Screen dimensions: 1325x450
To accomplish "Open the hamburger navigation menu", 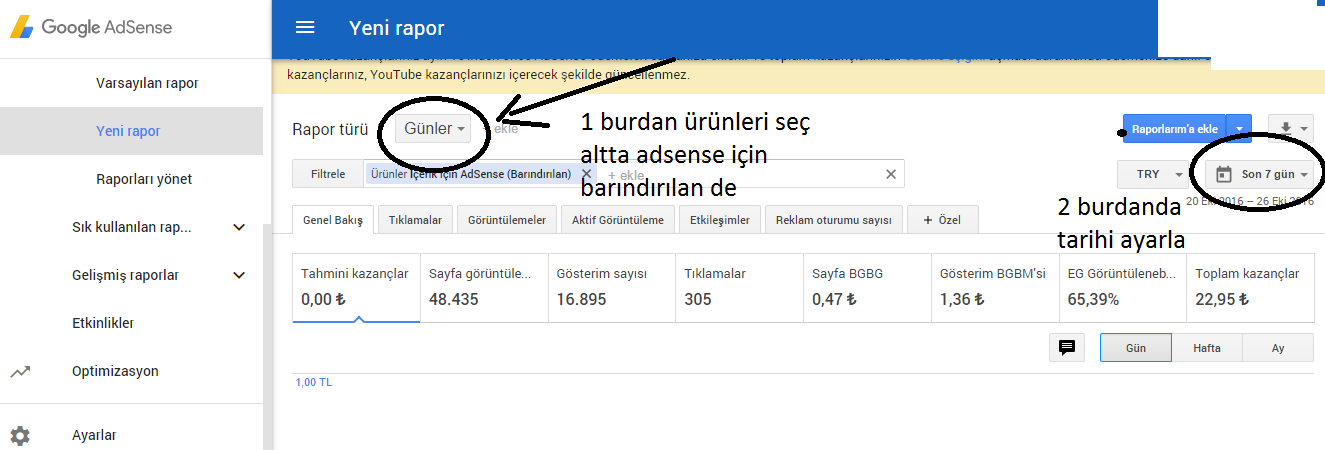I will click(305, 28).
